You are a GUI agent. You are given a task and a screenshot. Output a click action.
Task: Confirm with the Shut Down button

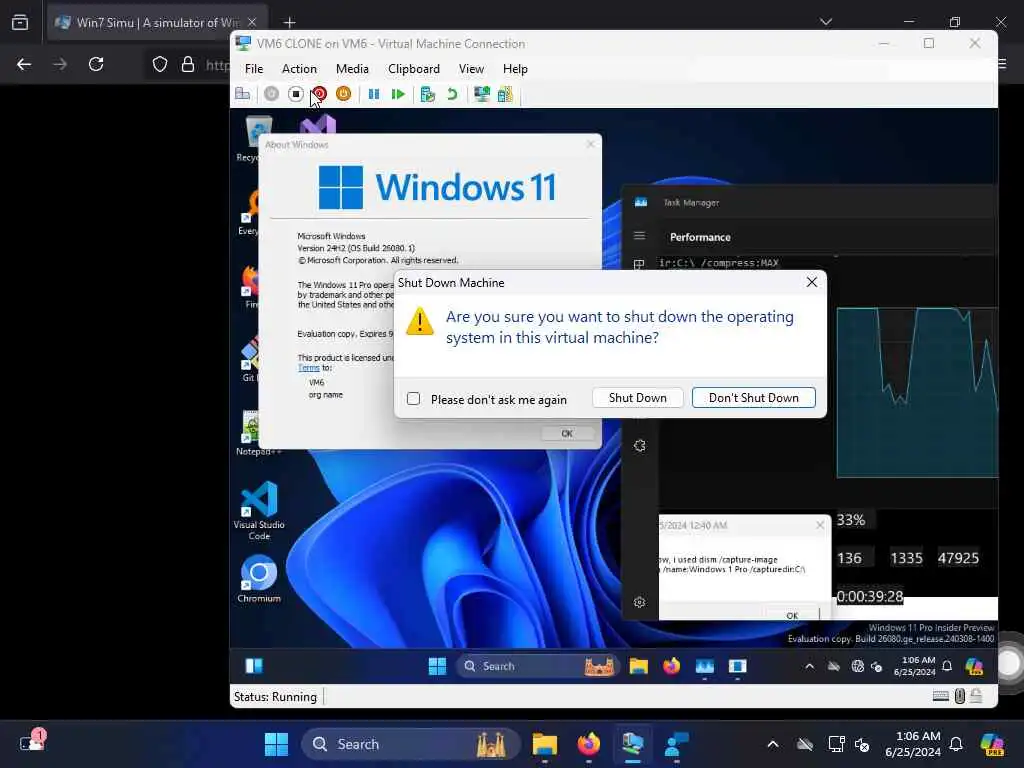[x=637, y=398]
